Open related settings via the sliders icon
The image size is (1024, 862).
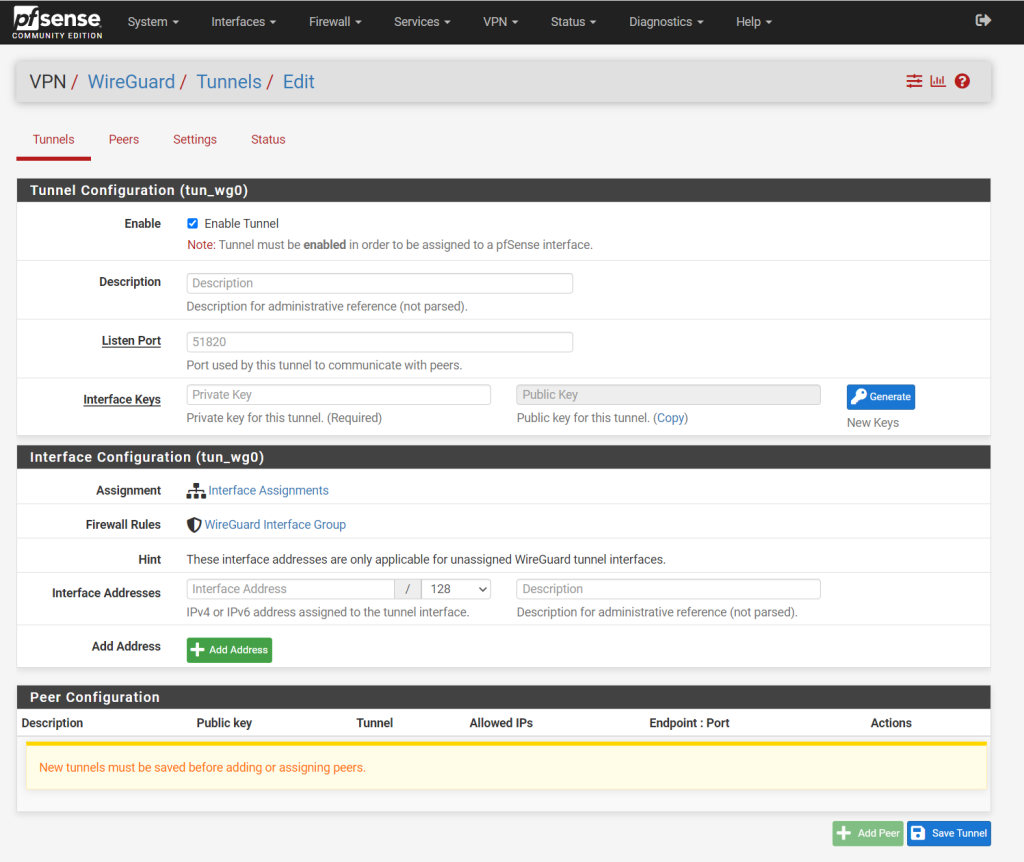(914, 81)
